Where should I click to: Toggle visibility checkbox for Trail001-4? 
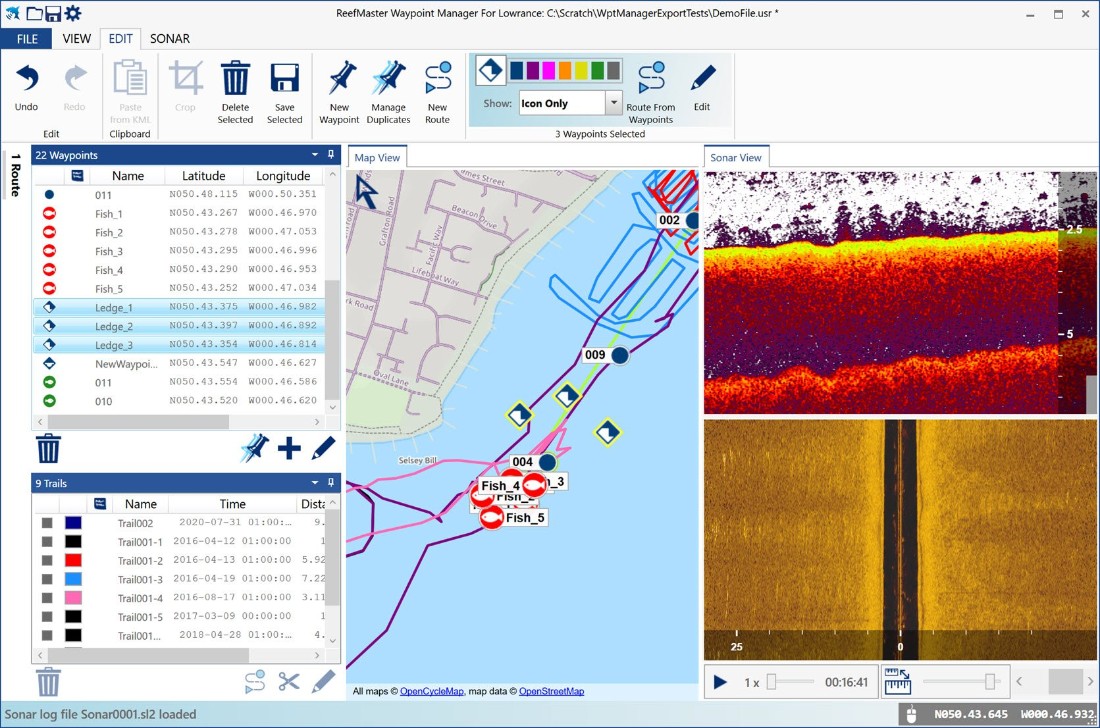click(46, 598)
